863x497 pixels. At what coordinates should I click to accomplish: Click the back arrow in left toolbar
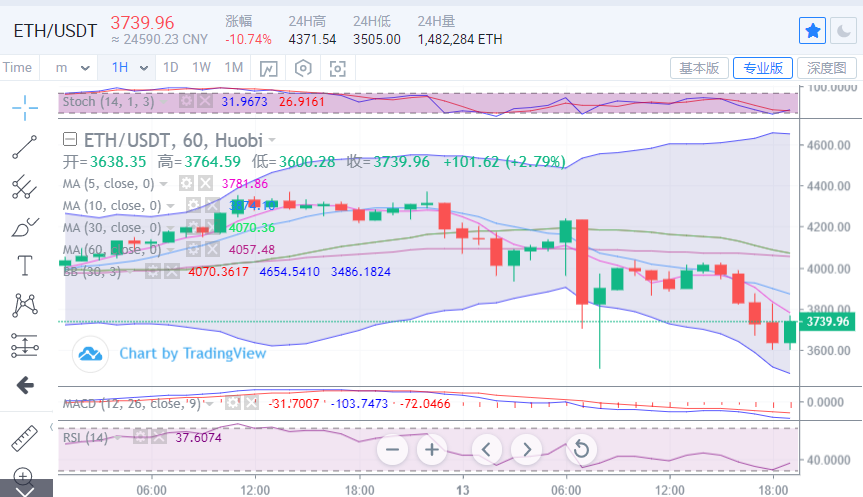coord(25,385)
